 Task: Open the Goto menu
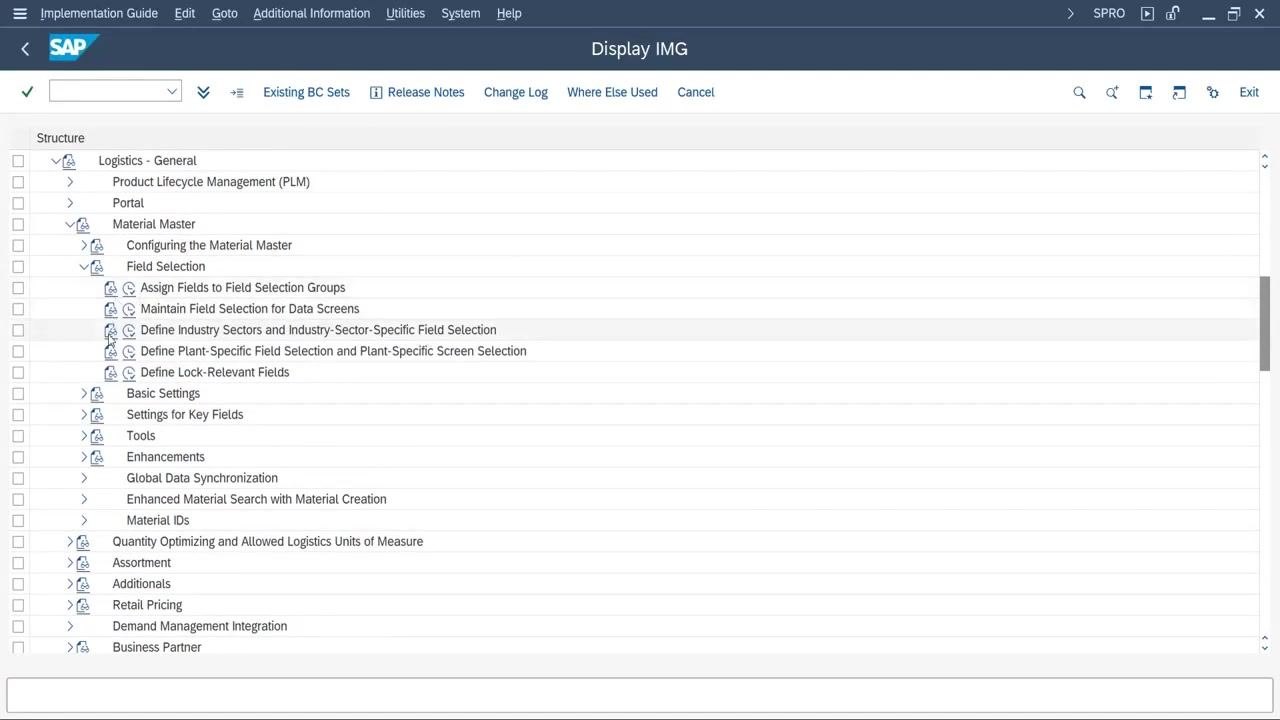[x=224, y=13]
